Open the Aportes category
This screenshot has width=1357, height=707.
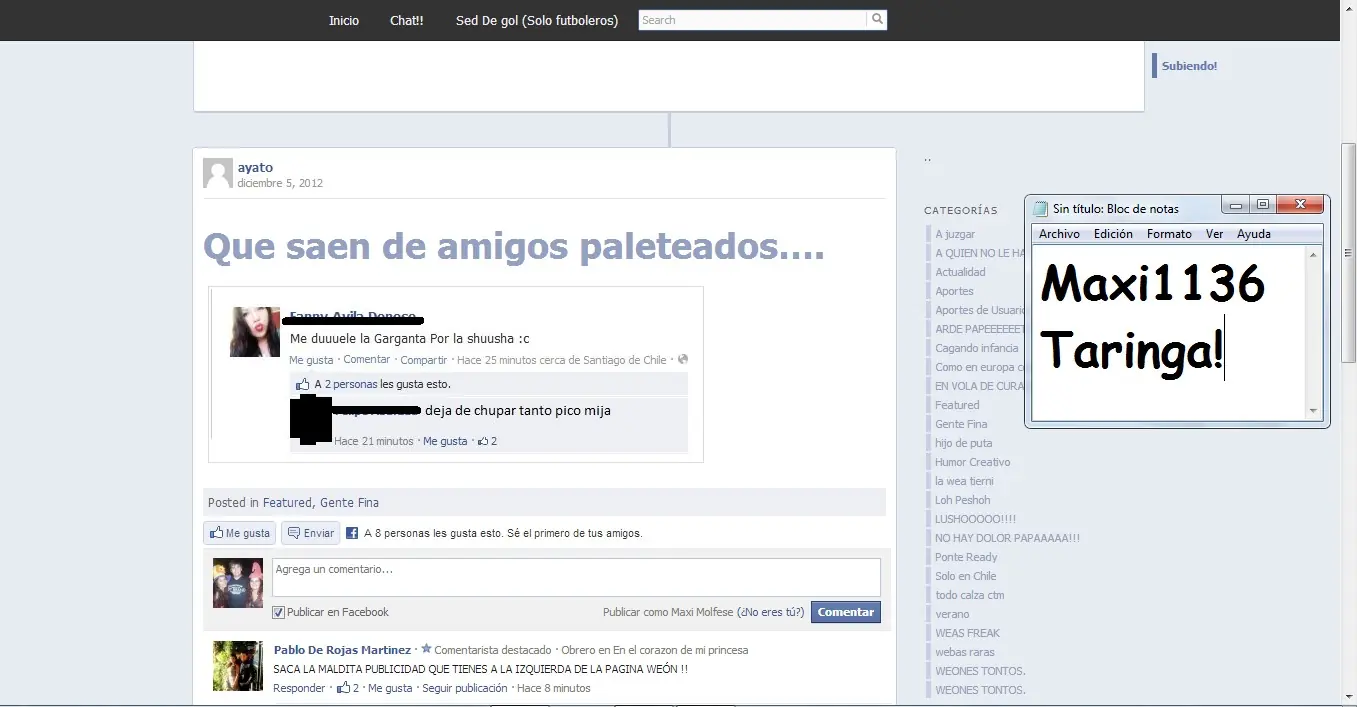(954, 291)
